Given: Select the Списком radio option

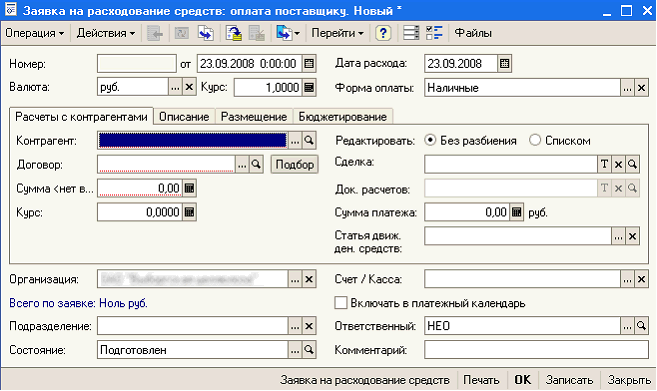Looking at the screenshot, I should coord(535,140).
